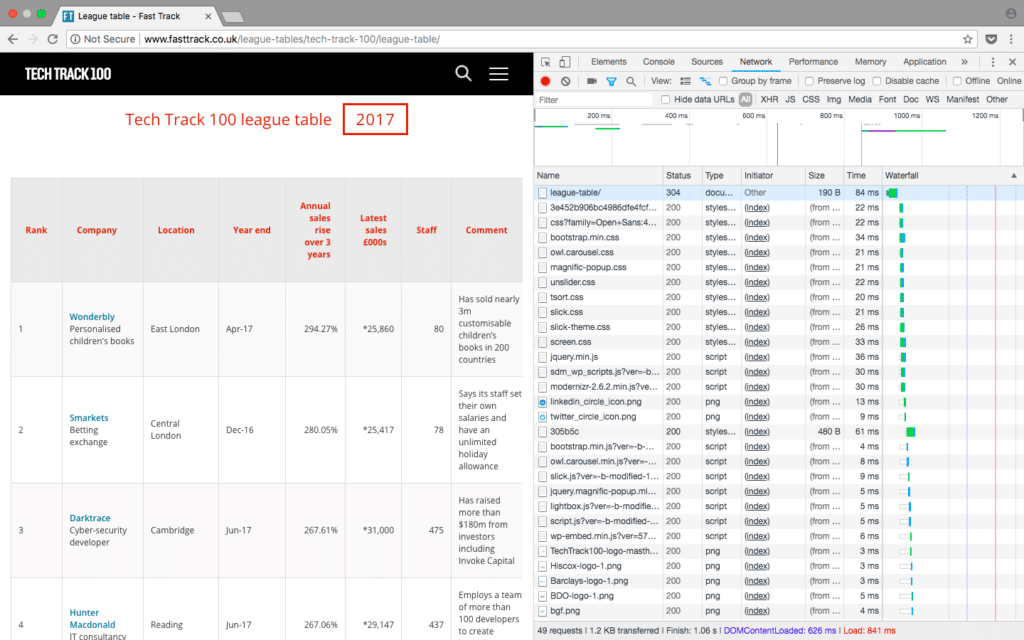Open network search magnifier icon
The width and height of the screenshot is (1024, 640).
coord(631,82)
